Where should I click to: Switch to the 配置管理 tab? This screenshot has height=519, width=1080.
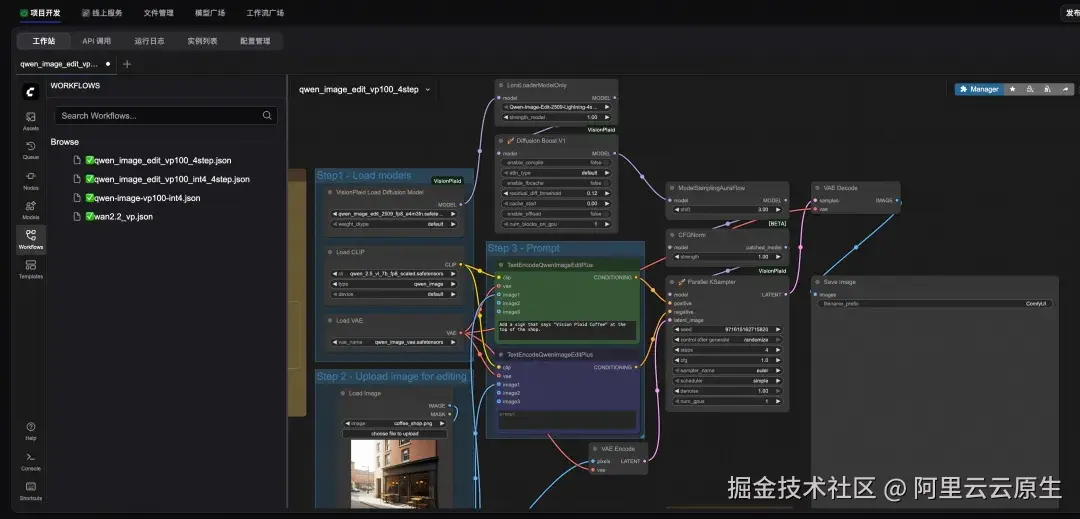[x=255, y=41]
